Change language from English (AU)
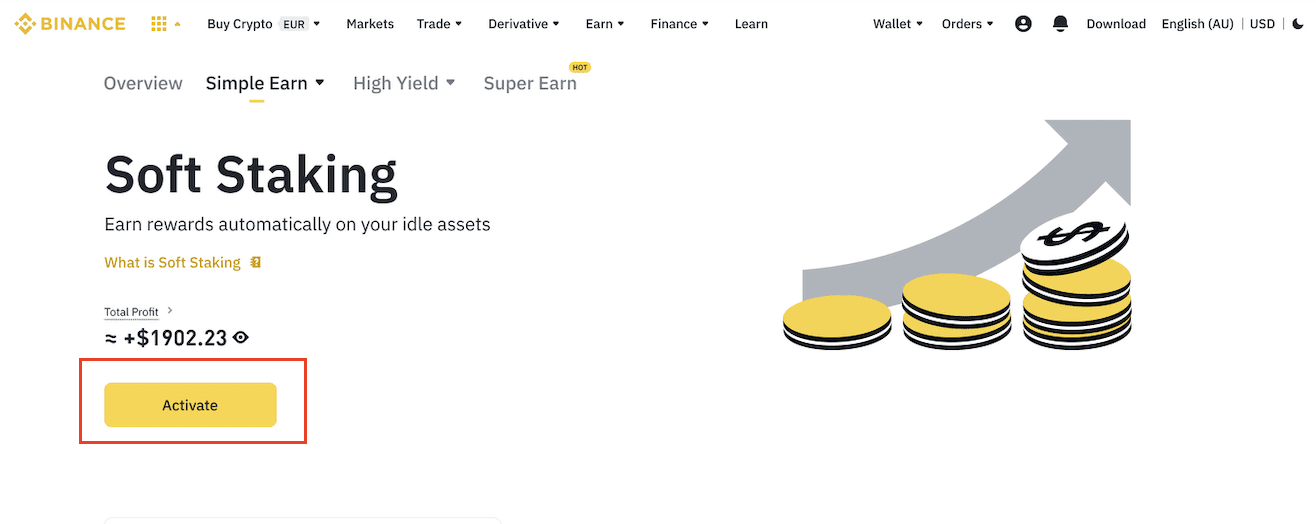1316x524 pixels. point(1197,24)
